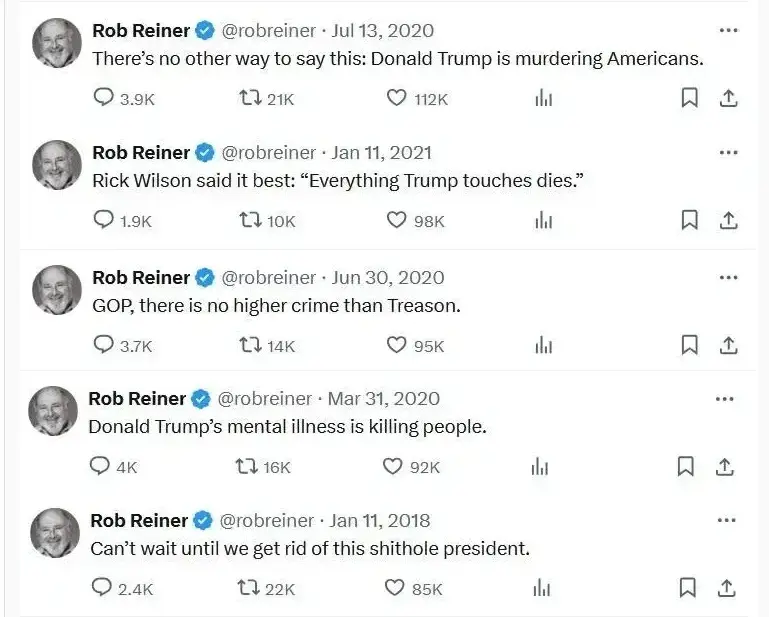Open Rob Reiner's name on the 2018 tweet

tap(139, 521)
